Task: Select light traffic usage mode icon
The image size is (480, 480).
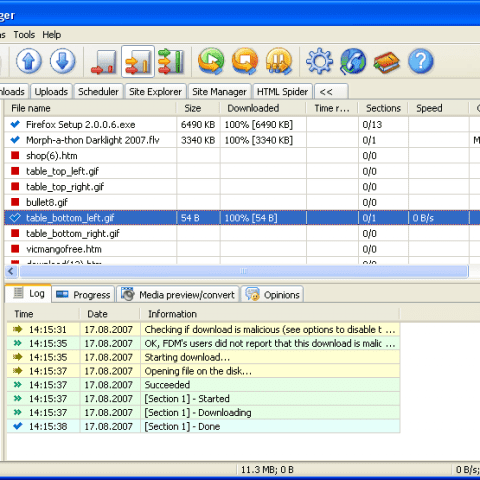Action: click(x=104, y=61)
